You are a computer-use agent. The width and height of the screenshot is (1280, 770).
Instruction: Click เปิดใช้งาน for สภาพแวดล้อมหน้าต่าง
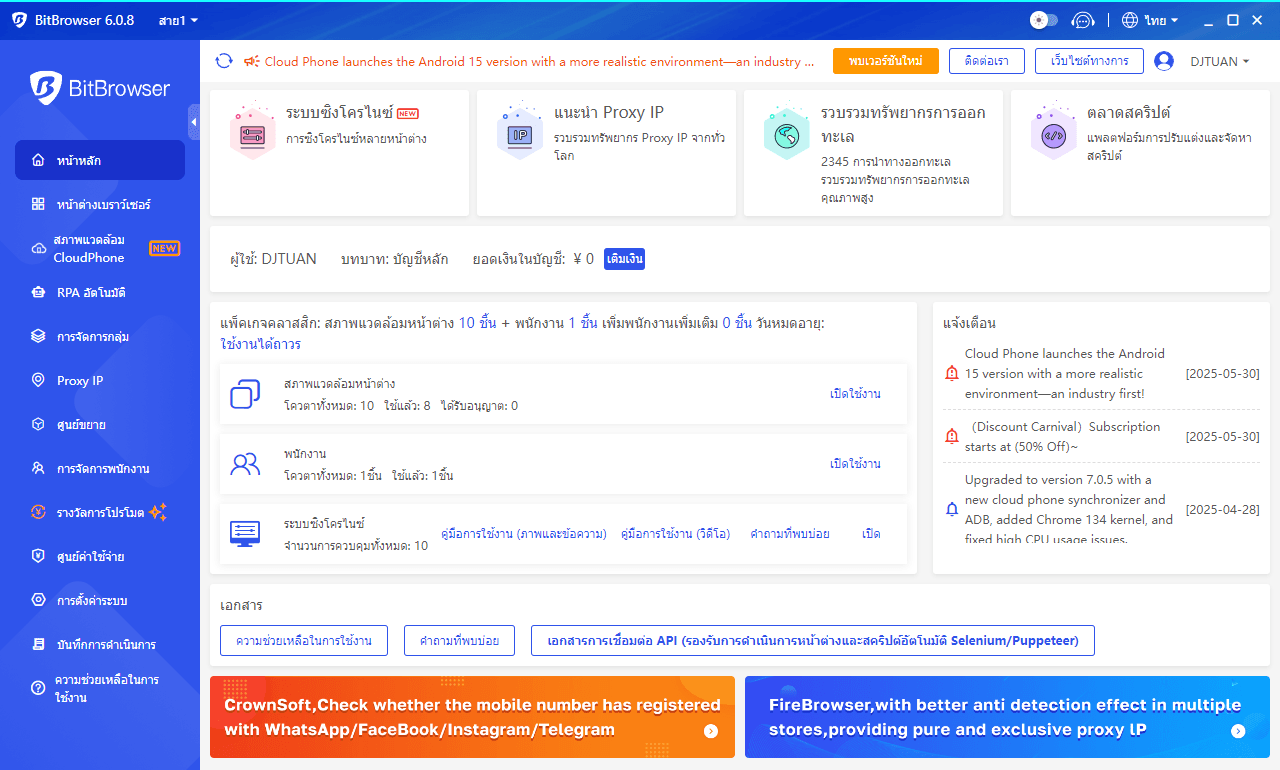point(855,394)
